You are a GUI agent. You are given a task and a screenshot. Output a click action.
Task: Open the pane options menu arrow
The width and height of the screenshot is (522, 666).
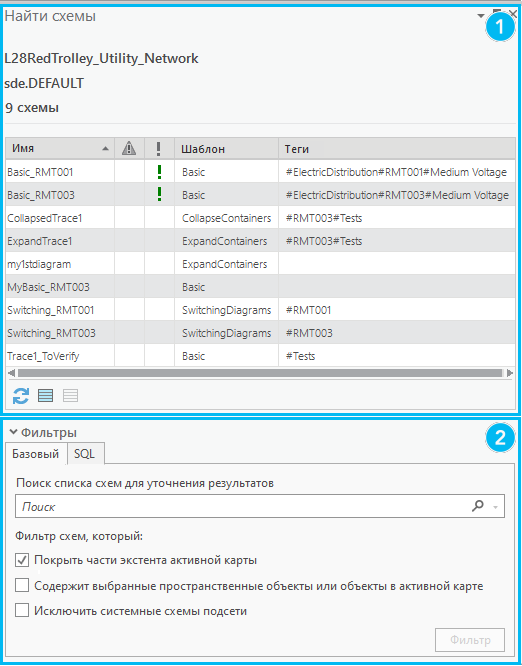[481, 16]
